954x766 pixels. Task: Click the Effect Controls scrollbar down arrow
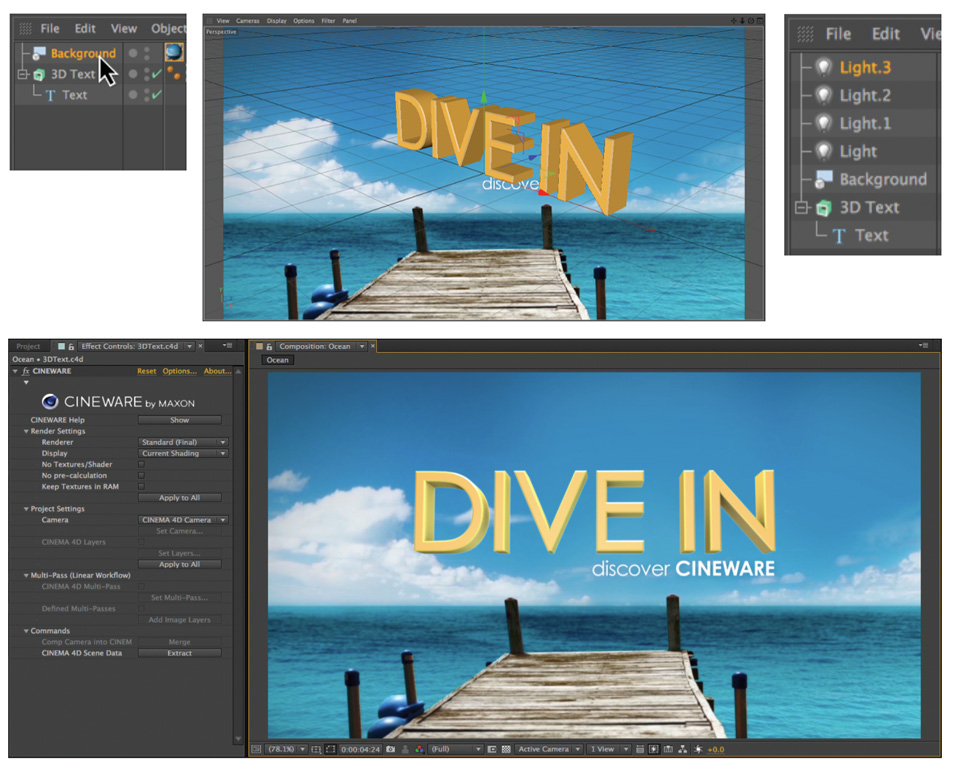pos(238,739)
